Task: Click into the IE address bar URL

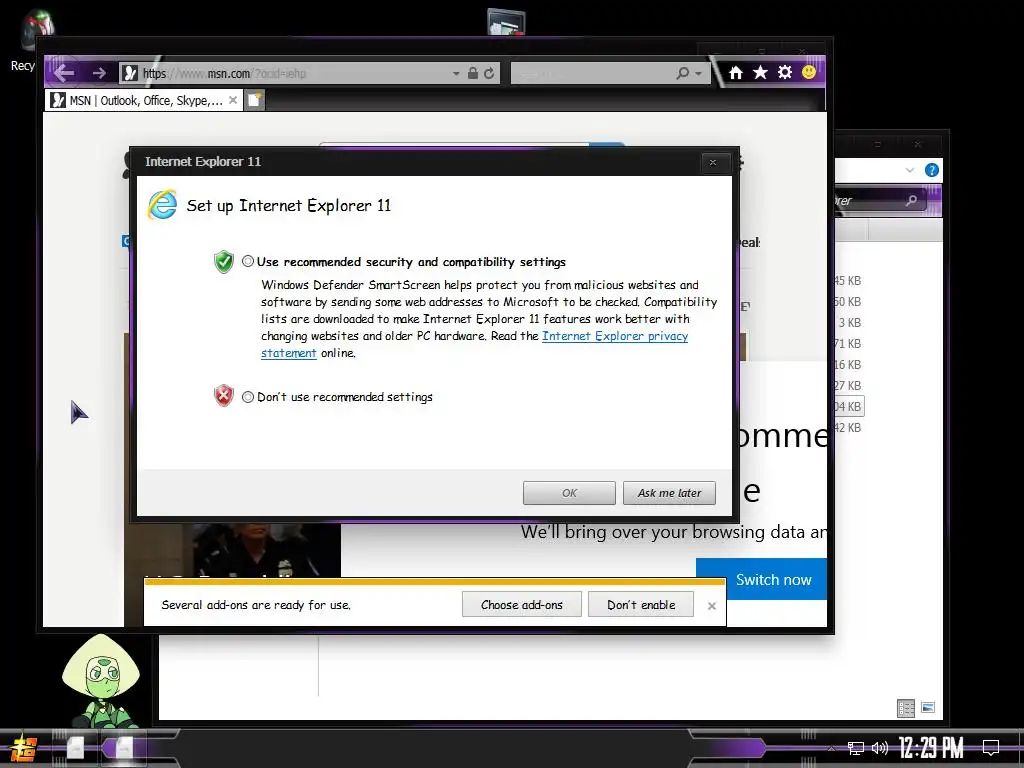Action: 294,73
